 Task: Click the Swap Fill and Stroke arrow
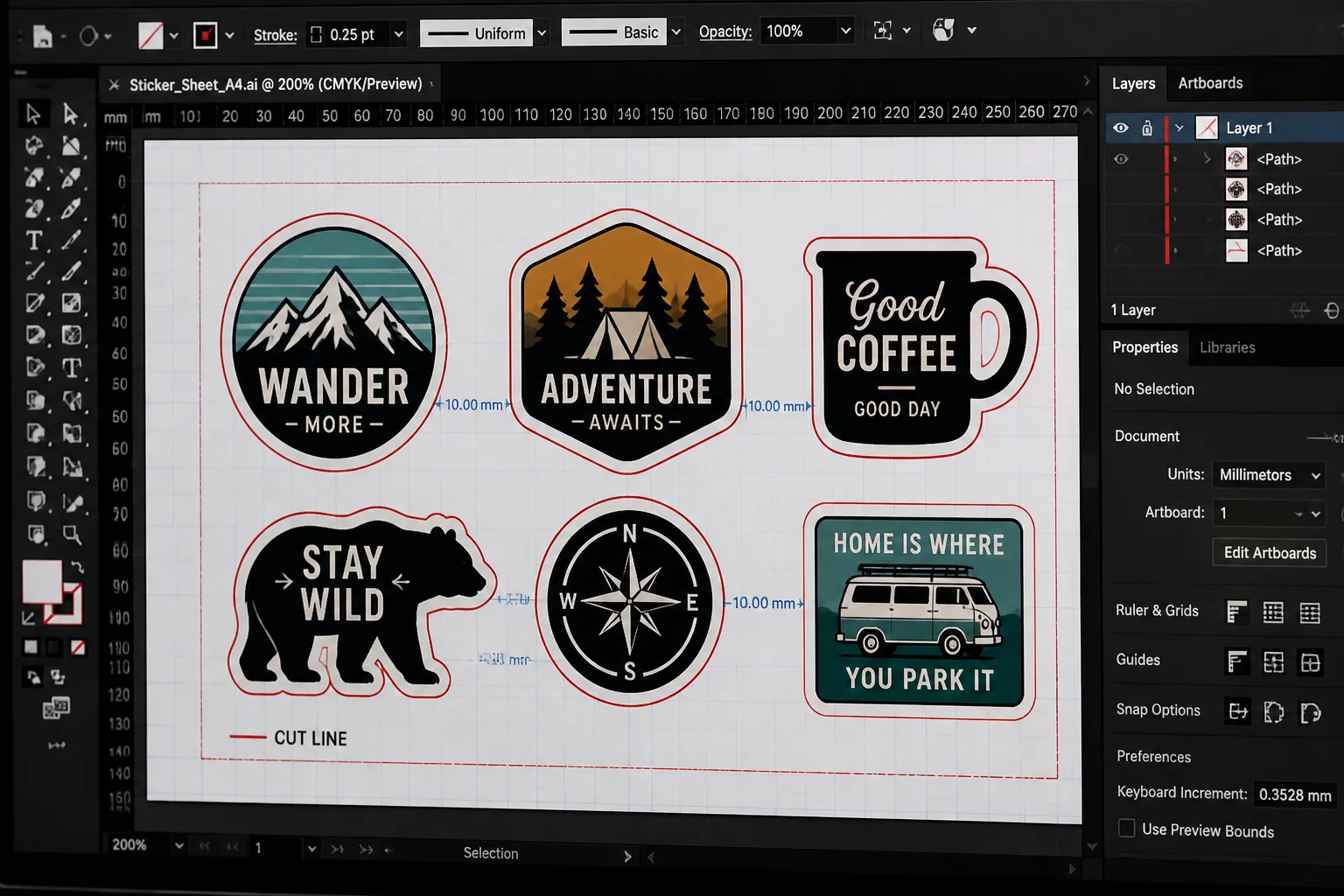point(78,568)
